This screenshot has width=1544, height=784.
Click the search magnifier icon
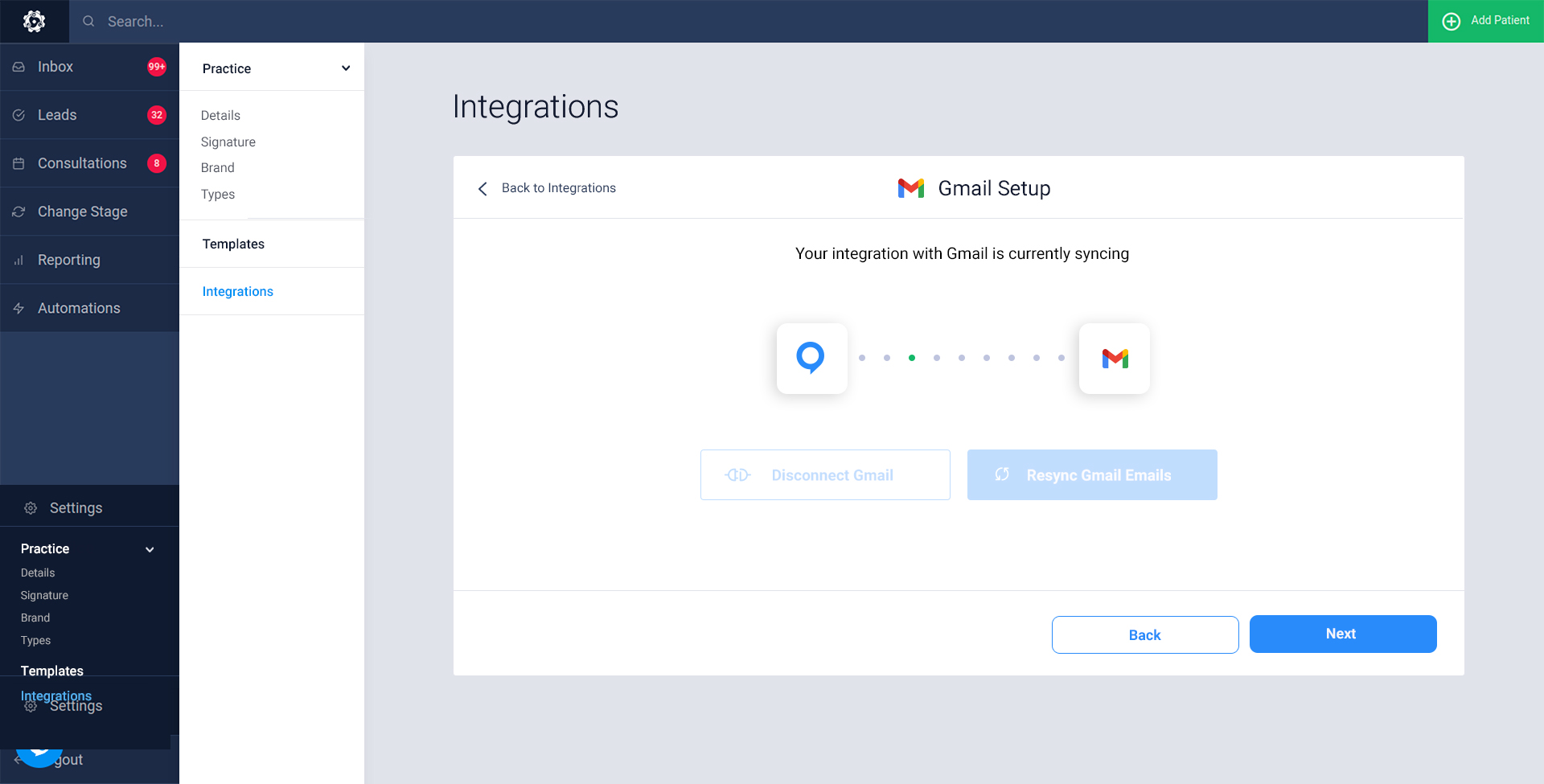tap(88, 21)
